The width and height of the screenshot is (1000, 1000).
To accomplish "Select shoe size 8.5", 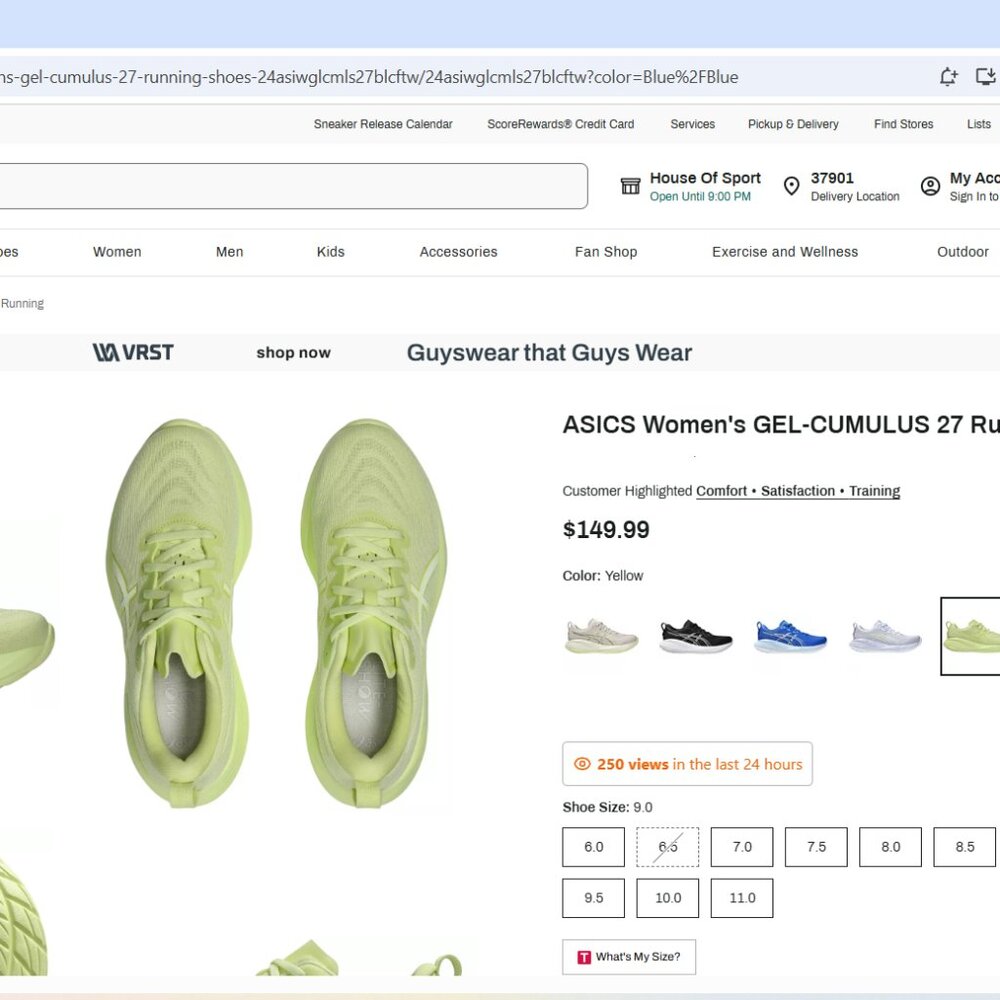I will coord(964,847).
